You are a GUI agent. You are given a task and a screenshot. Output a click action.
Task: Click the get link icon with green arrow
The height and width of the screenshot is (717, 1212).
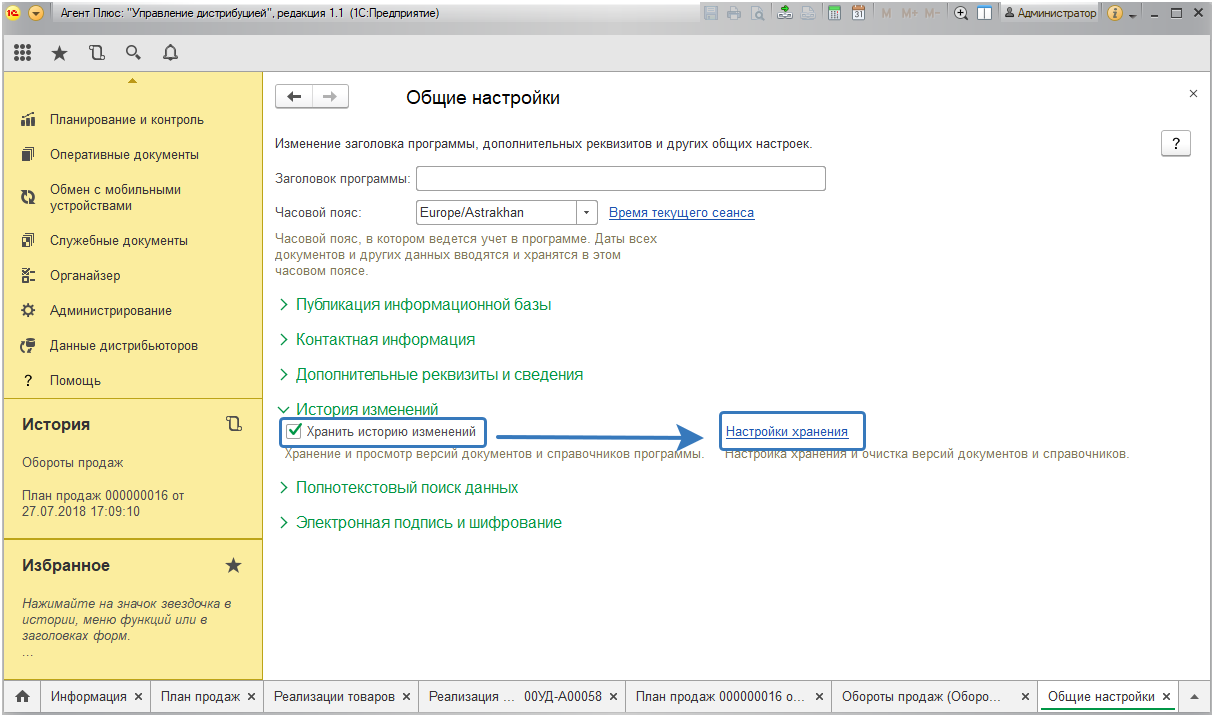click(x=785, y=13)
